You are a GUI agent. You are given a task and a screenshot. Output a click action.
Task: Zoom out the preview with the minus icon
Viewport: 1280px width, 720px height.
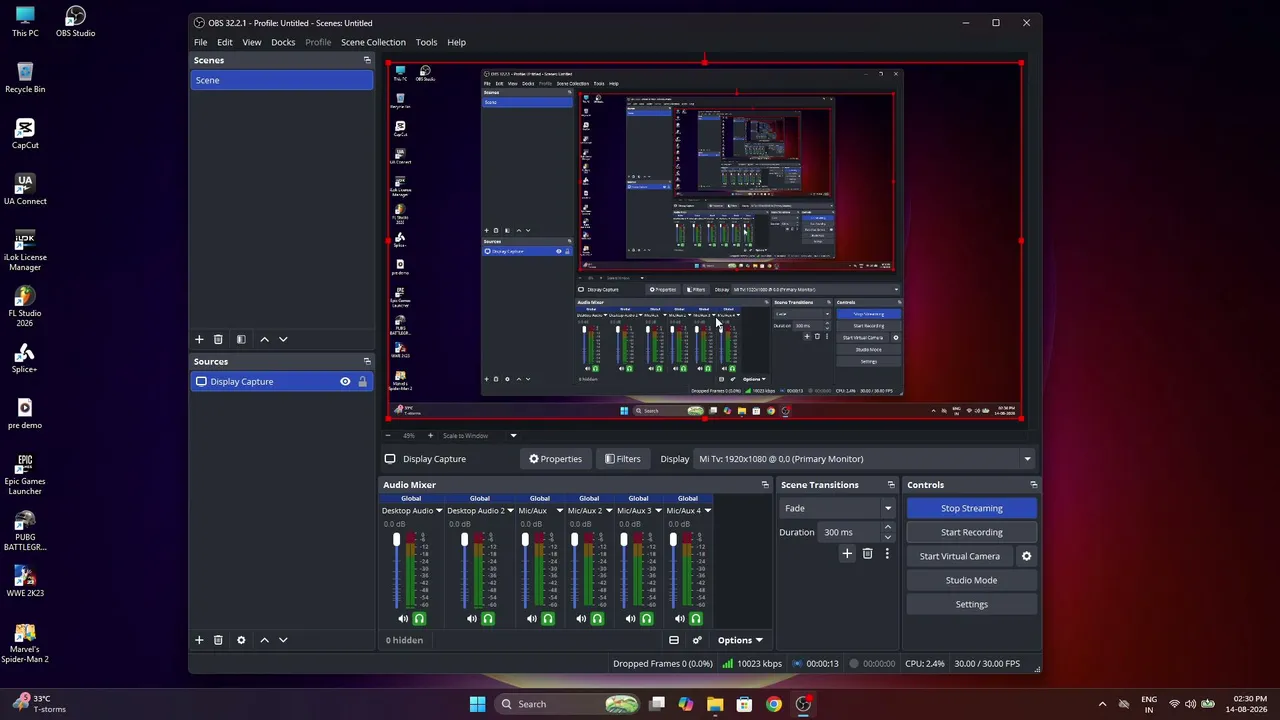[388, 435]
